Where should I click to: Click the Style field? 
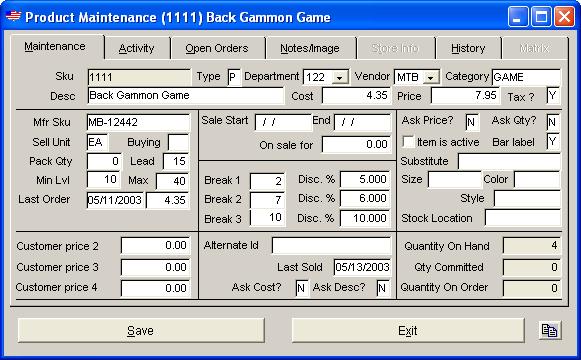527,199
